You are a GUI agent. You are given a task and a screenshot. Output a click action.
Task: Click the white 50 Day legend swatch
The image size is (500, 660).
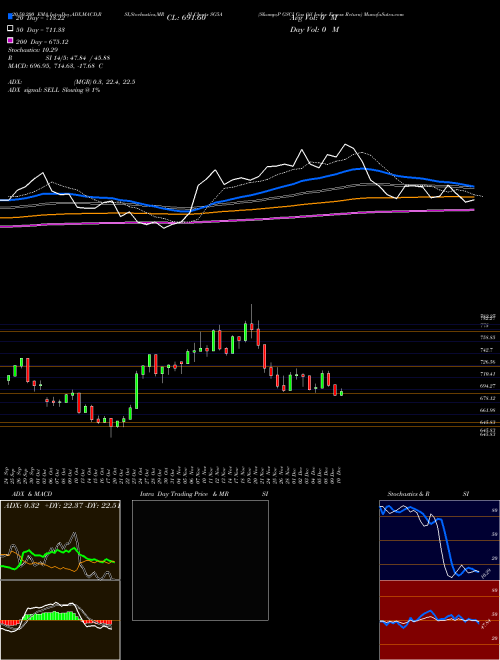point(10,29)
